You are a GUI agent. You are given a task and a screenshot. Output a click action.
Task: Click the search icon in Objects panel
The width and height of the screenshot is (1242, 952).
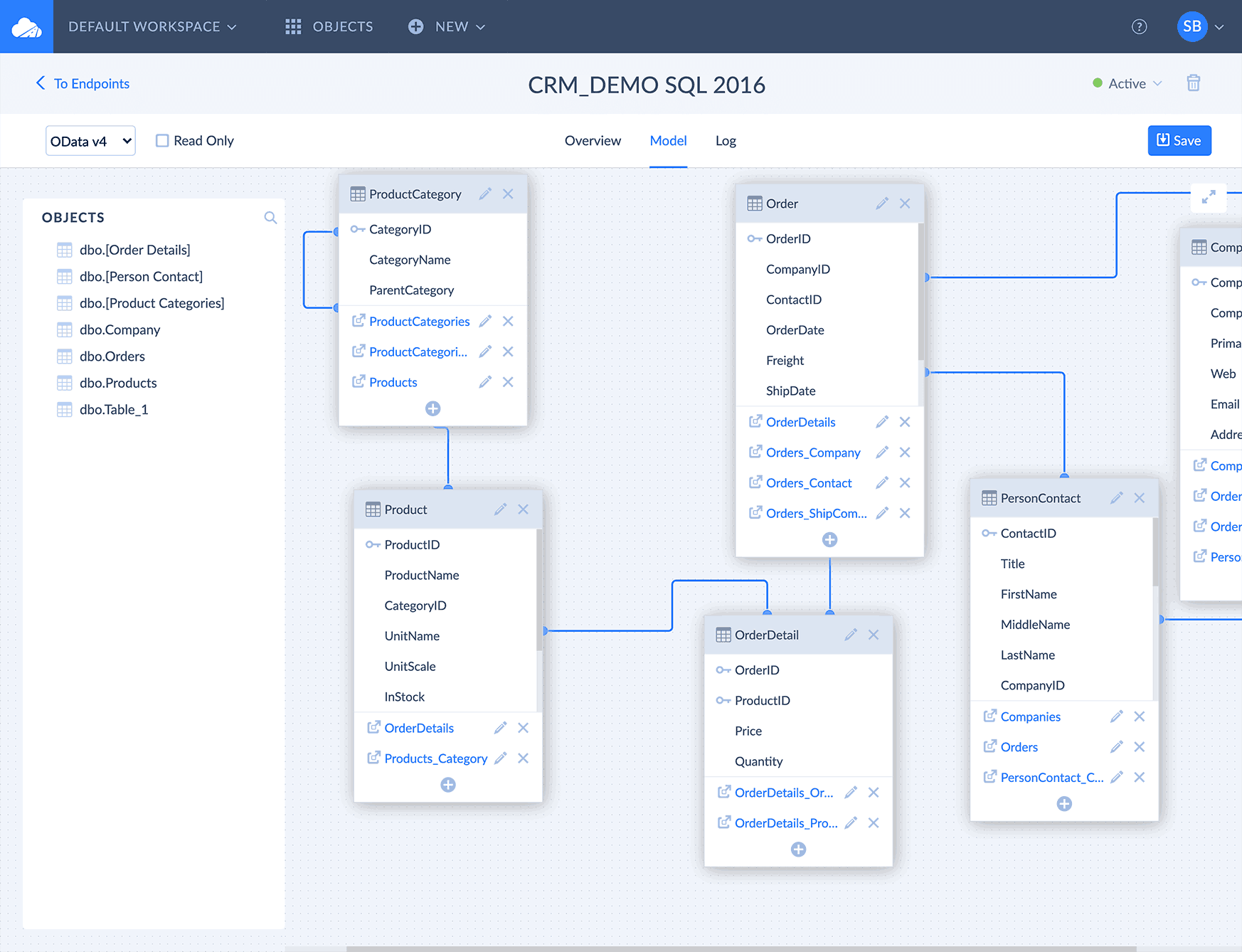(270, 218)
